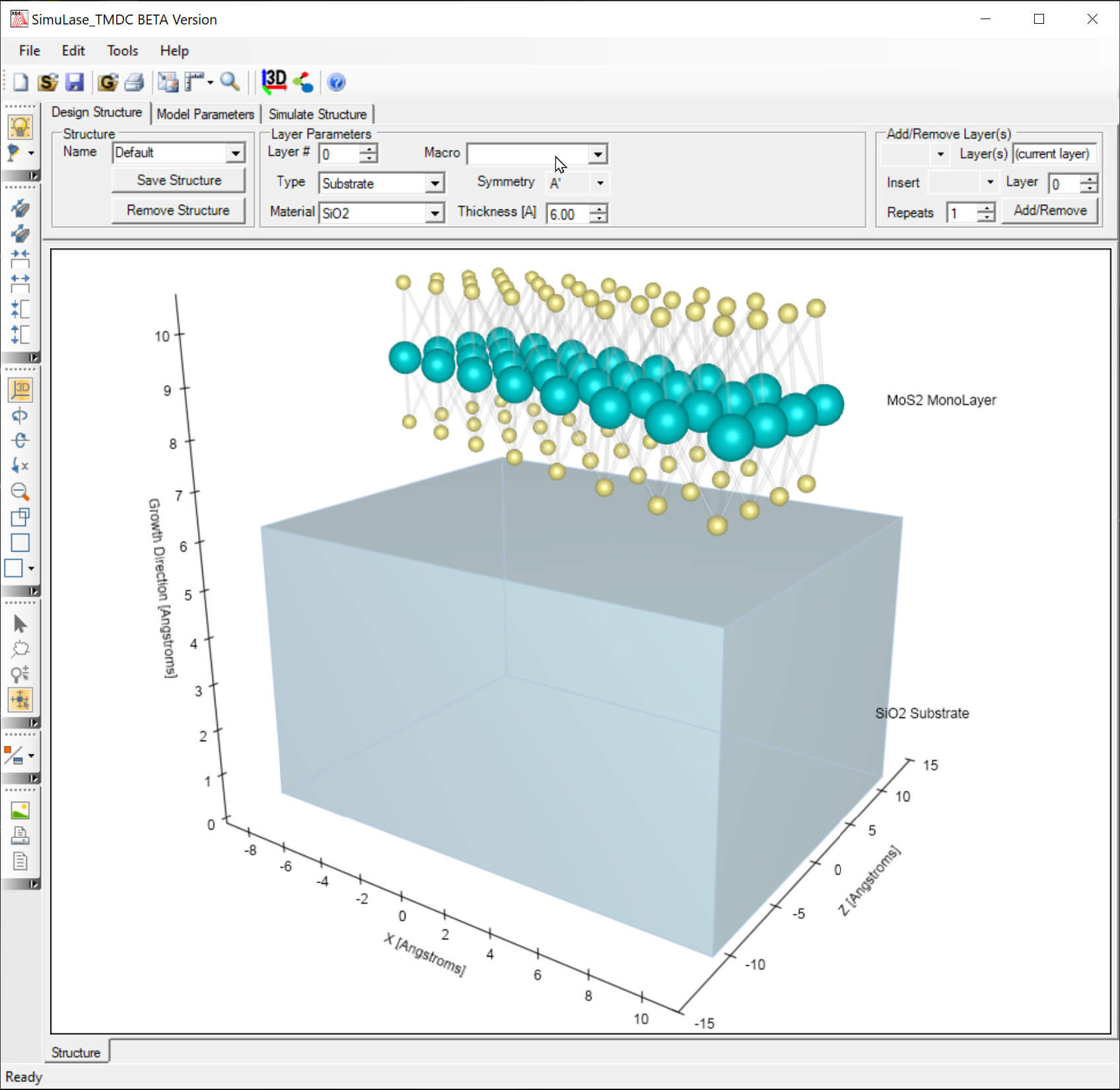Click the shrink 3D box arrows icon
The image size is (1120, 1090).
click(20, 208)
